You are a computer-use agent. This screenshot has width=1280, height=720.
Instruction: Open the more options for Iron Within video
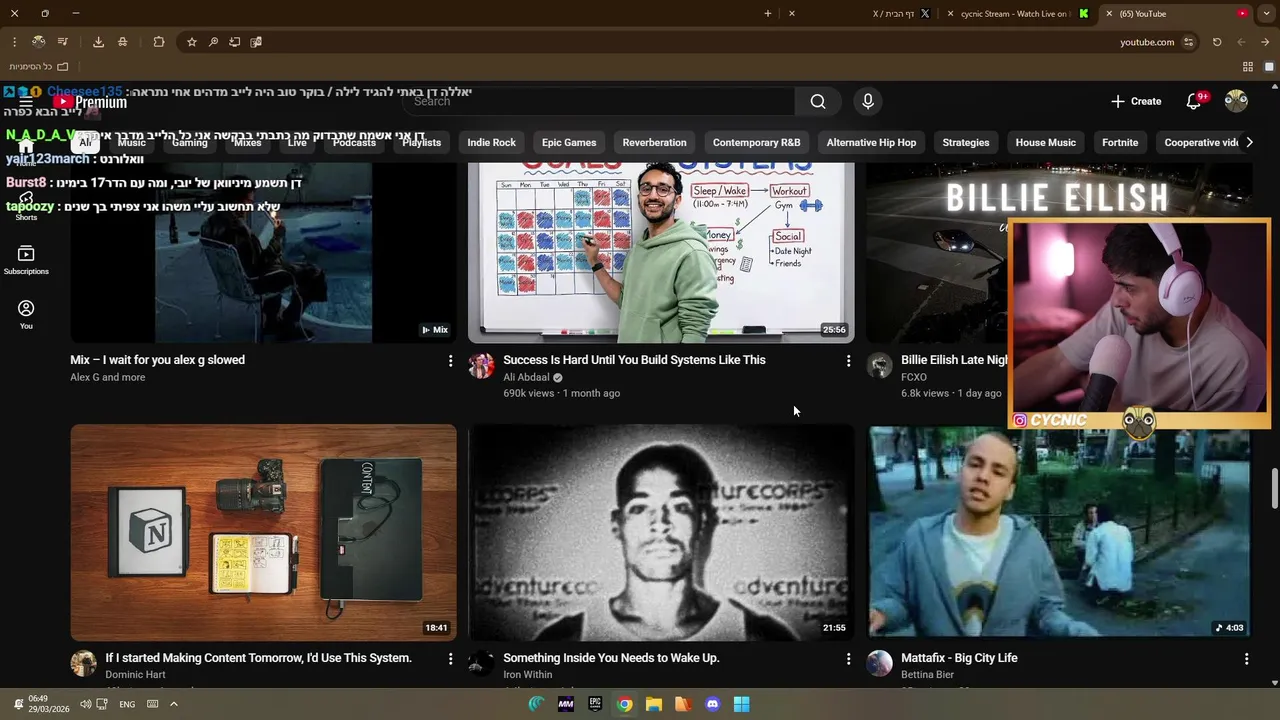pos(848,659)
